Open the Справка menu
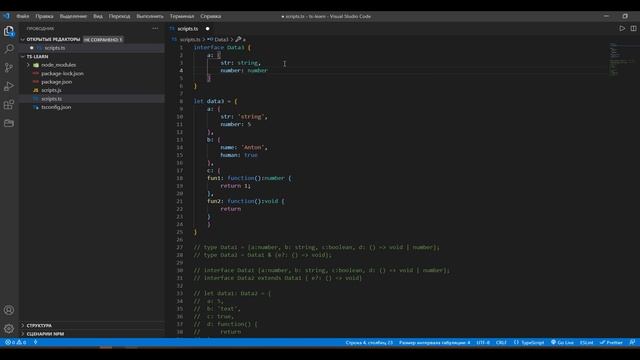640x360 pixels. coord(211,16)
